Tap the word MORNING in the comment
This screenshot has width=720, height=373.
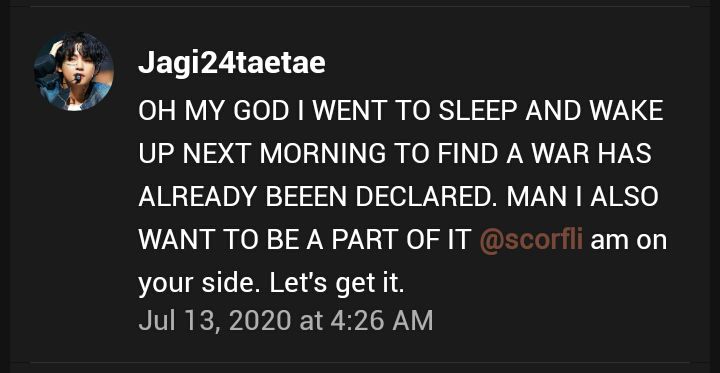pos(323,154)
